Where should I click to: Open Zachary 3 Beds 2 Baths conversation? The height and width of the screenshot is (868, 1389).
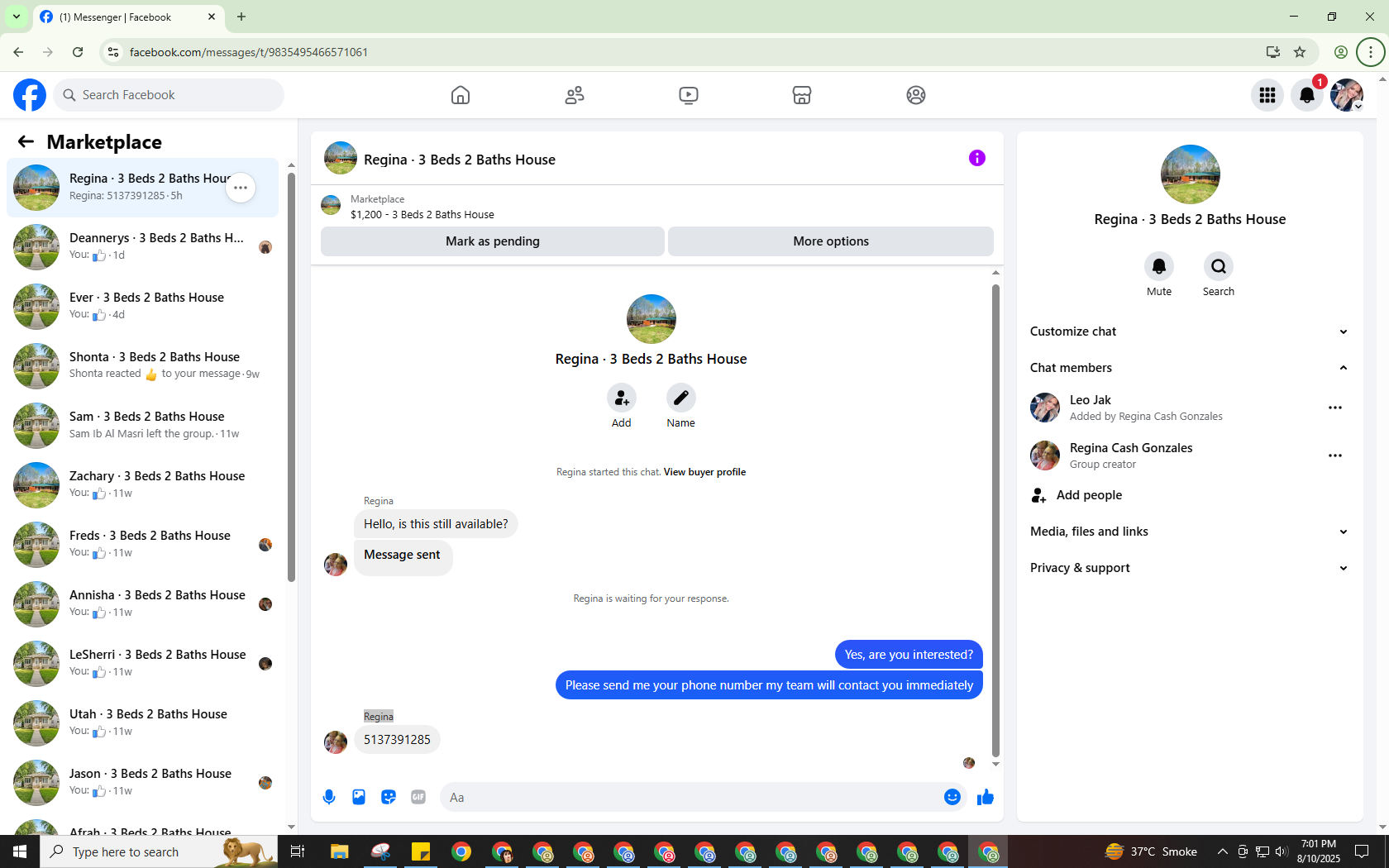[x=142, y=485]
